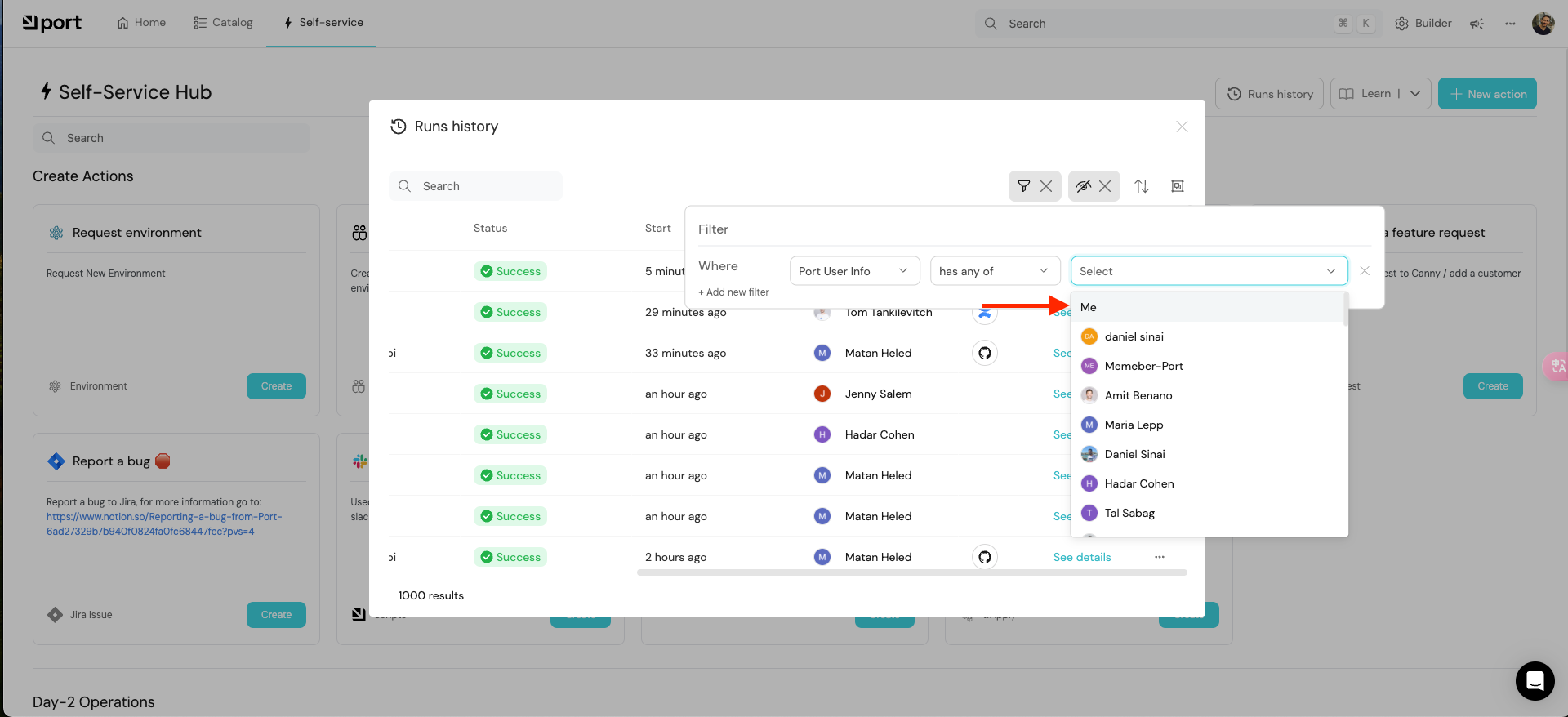The image size is (1568, 717).
Task: Click the horizontal scrollbar in the runs table
Action: click(911, 572)
